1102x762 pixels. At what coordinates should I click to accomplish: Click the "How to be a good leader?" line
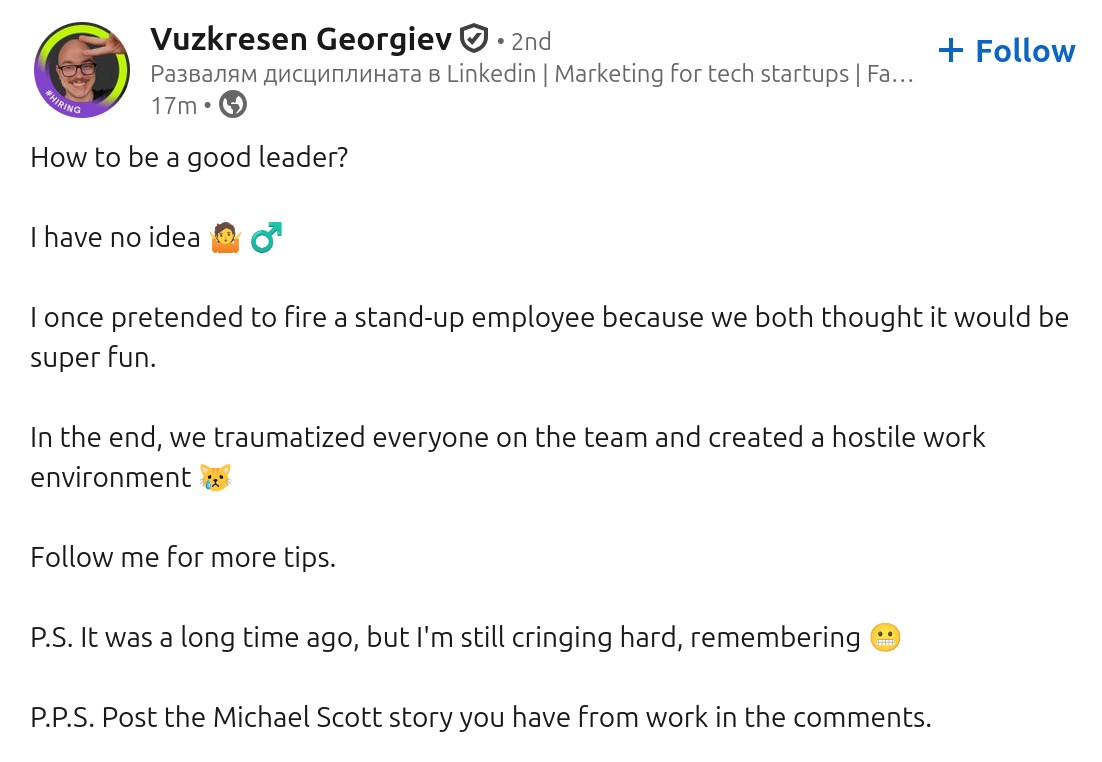coord(189,157)
